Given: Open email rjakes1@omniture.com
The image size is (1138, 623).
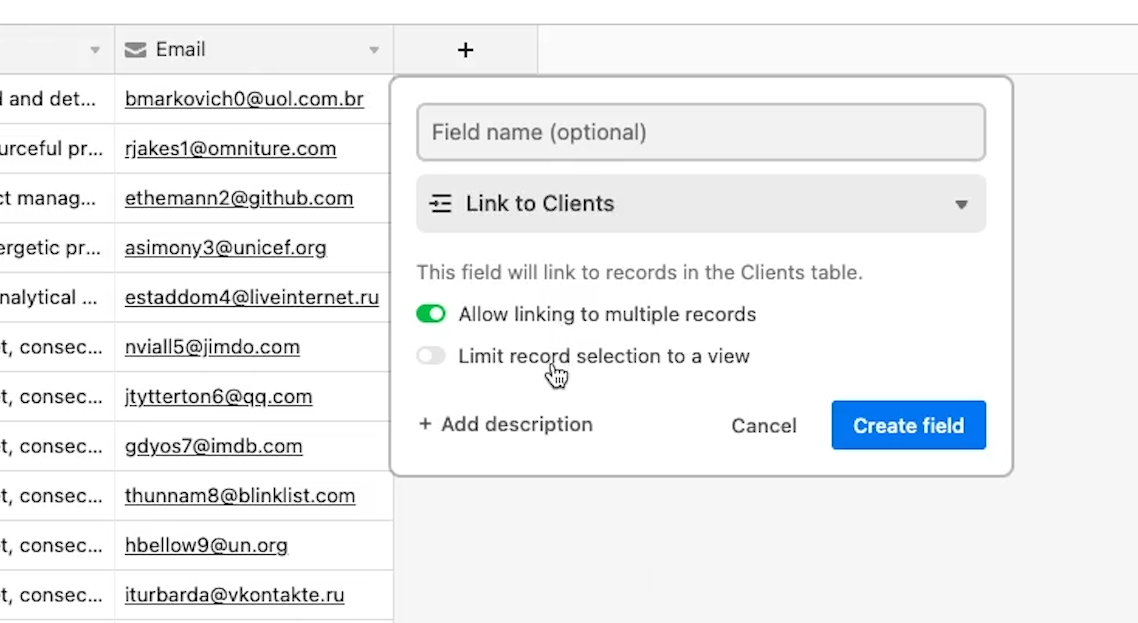Looking at the screenshot, I should tap(230, 148).
